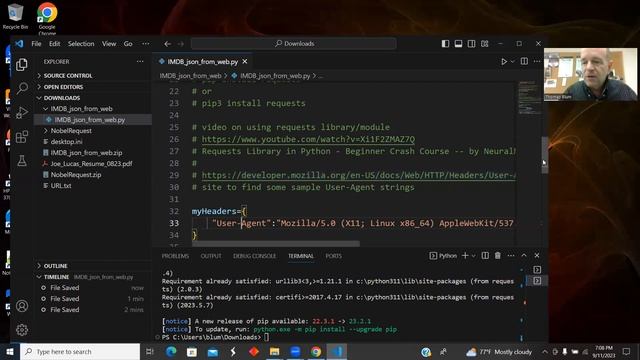Screen dimensions: 640x360
Task: Switch to the Problems panel tab
Action: coord(175,256)
